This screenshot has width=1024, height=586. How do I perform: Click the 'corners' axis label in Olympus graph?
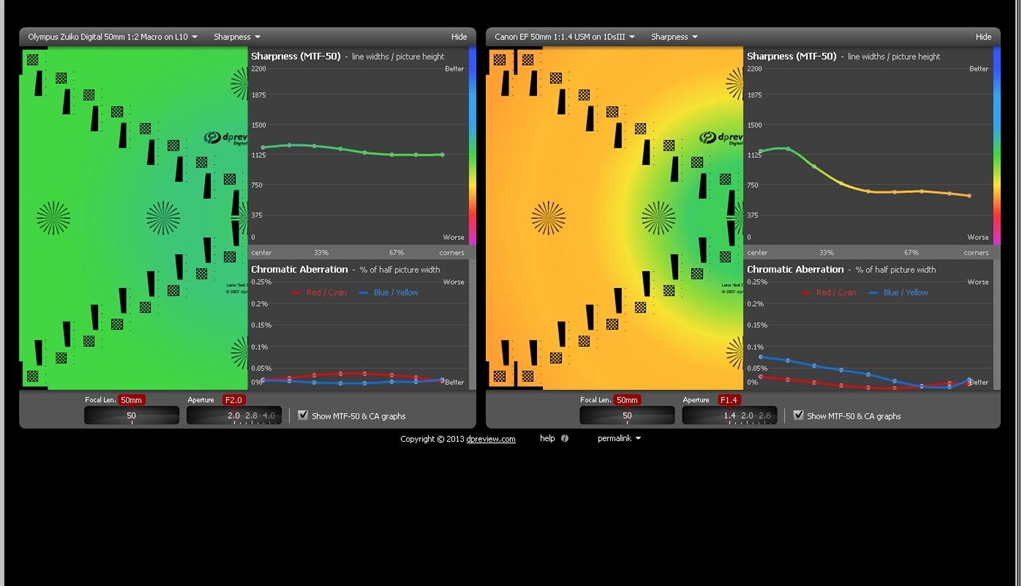452,252
